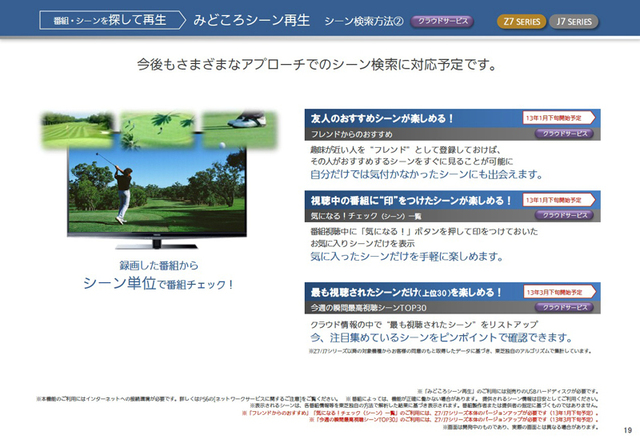Click the 気になる！チェック (シーン) 一覧 subtitle
Image resolution: width=640 pixels, height=443 pixels.
366,216
